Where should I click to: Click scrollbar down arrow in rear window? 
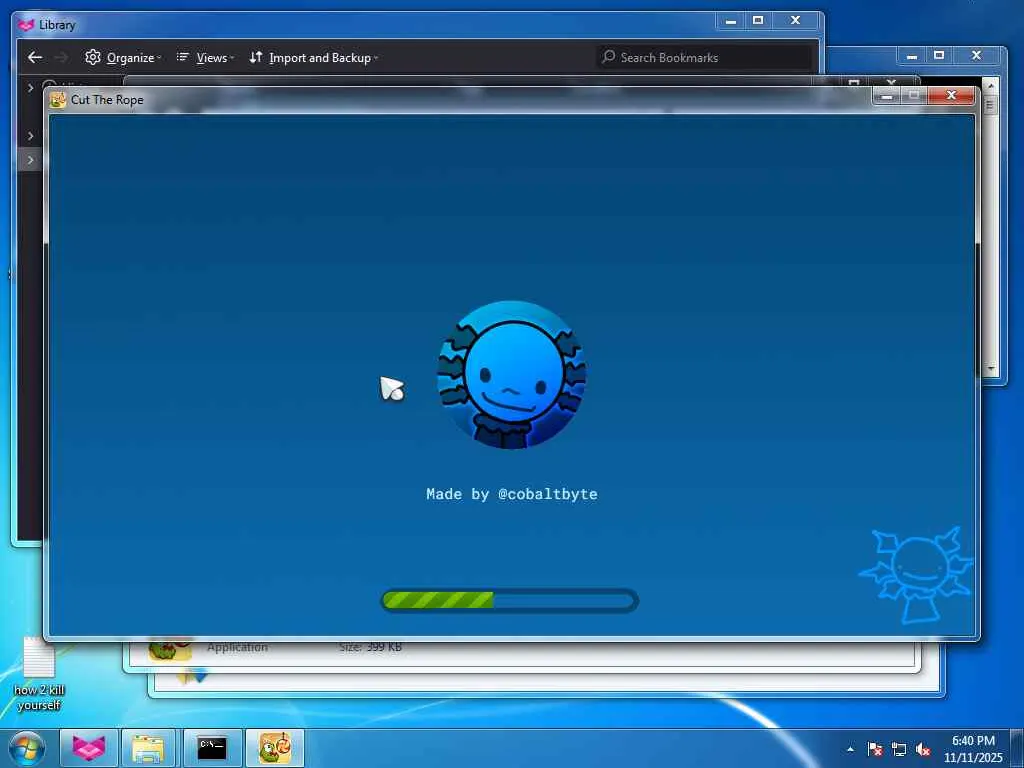click(991, 370)
